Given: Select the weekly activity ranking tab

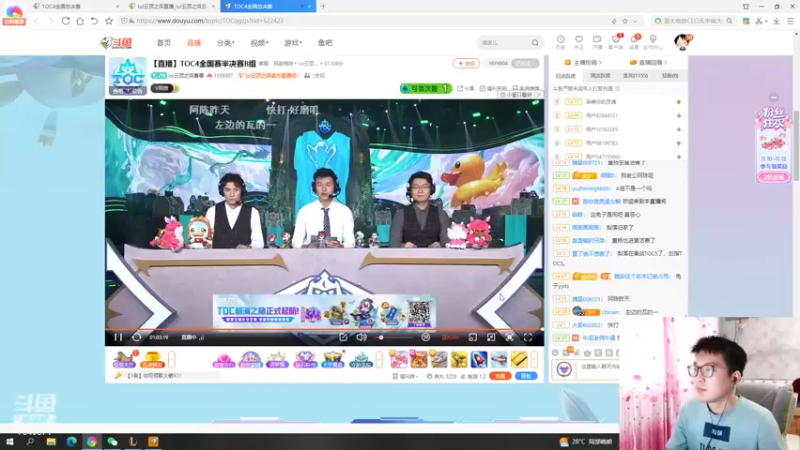Looking at the screenshot, I should coord(600,76).
